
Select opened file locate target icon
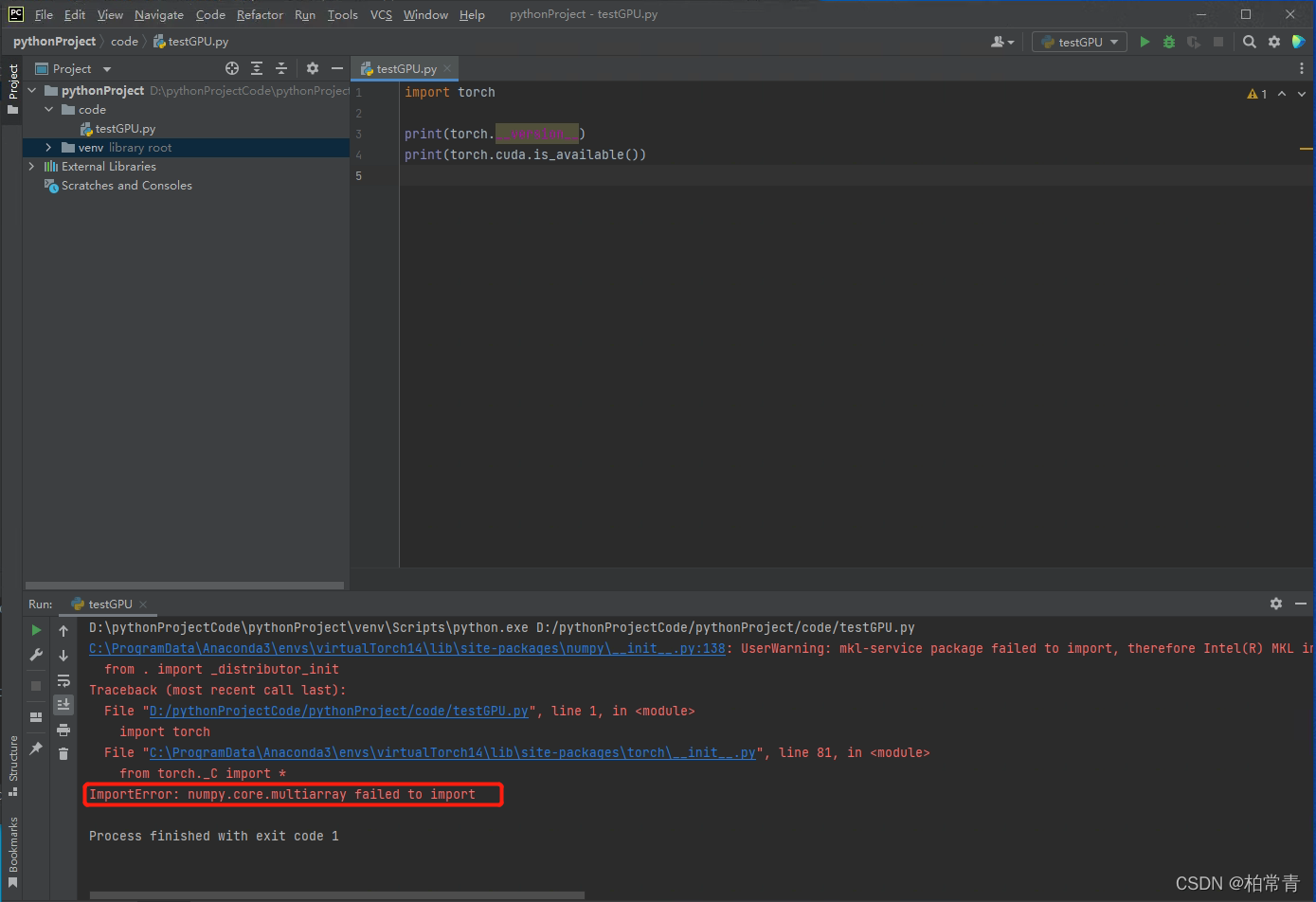point(232,68)
